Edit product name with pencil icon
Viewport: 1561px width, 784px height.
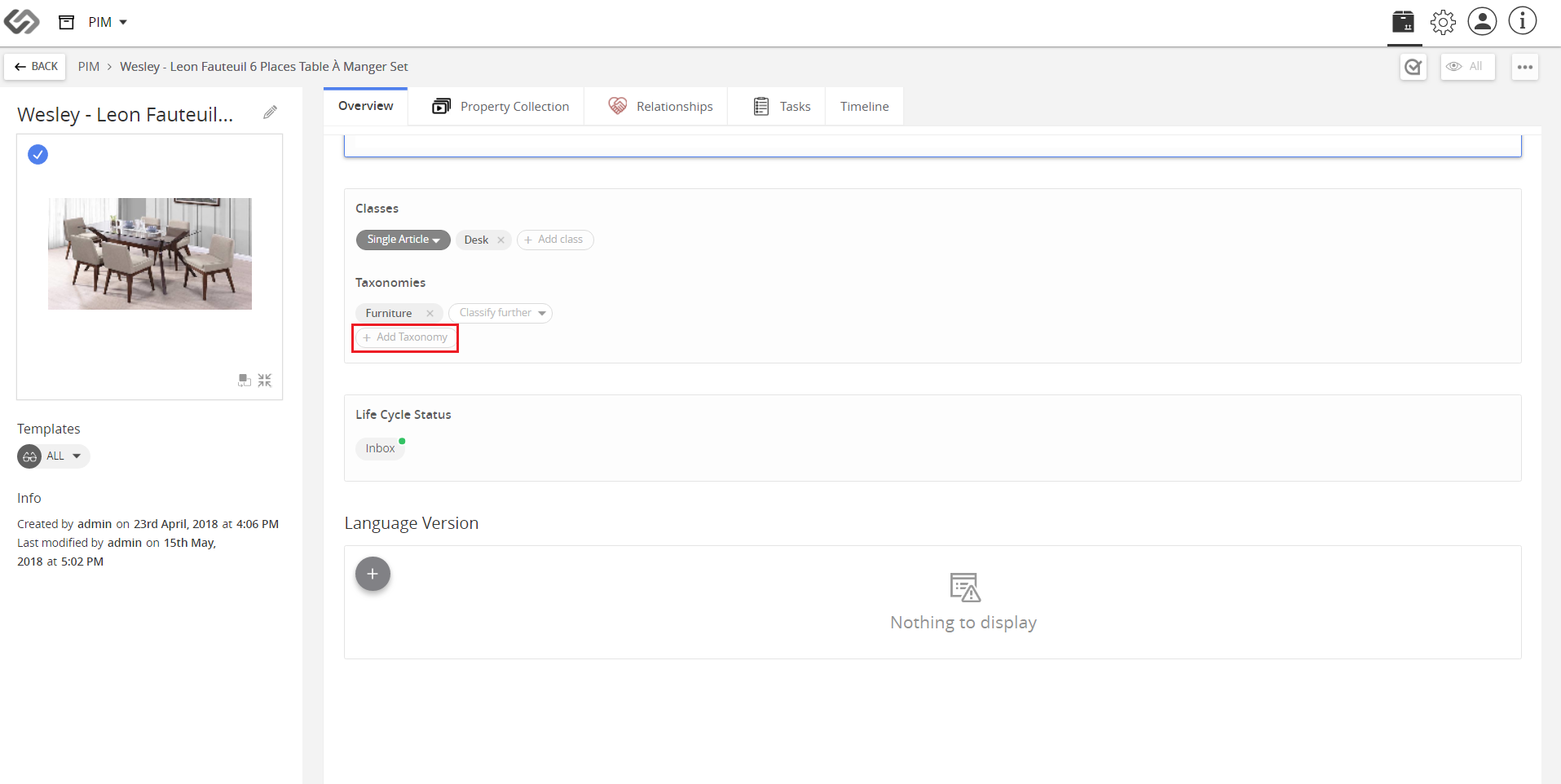(270, 112)
